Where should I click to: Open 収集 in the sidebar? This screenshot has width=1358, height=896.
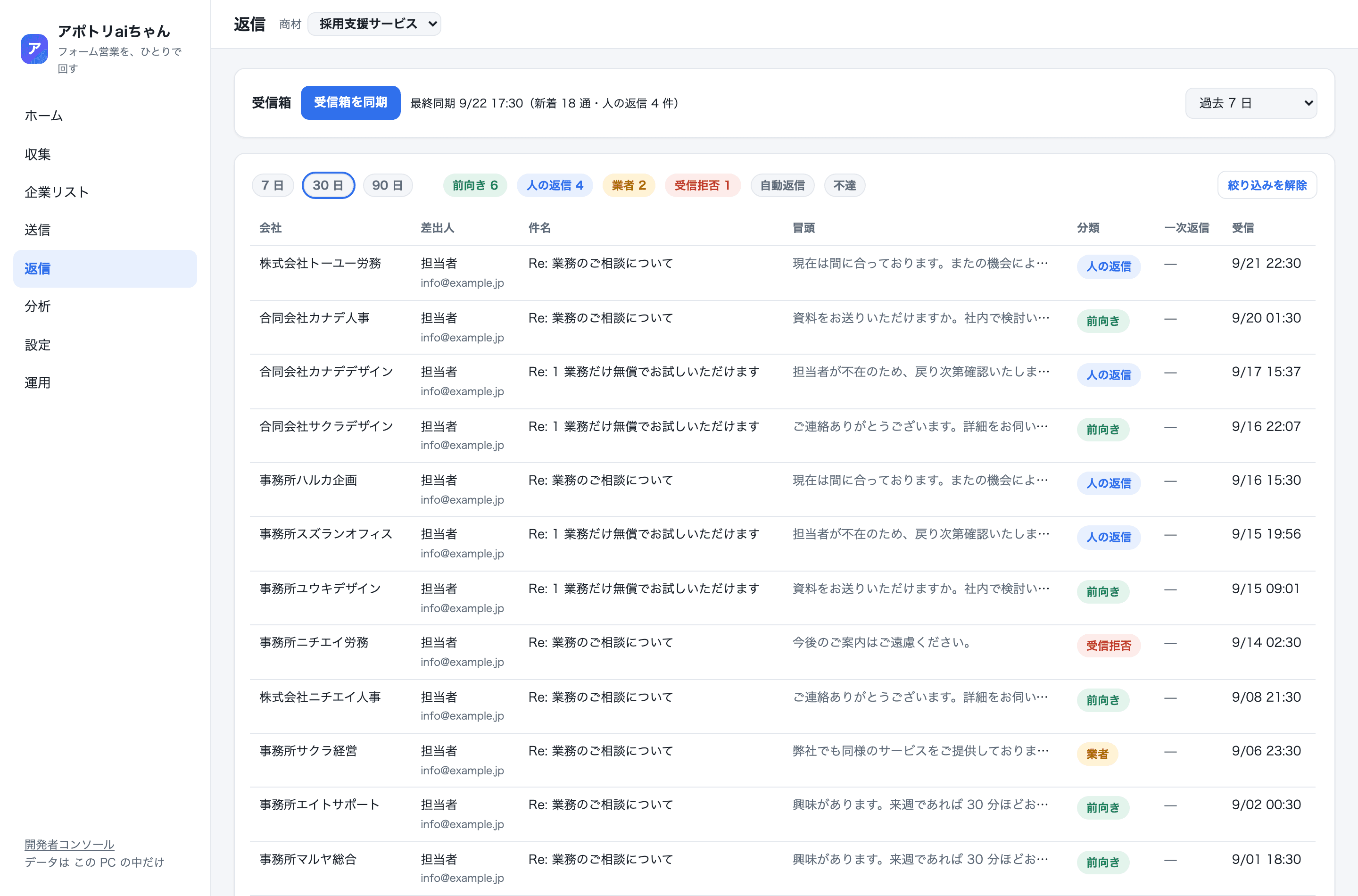pyautogui.click(x=105, y=154)
